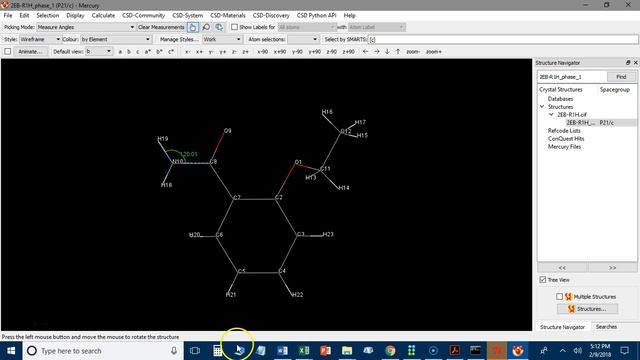
Task: Rotate view with x+90
Action: [x=280, y=52]
